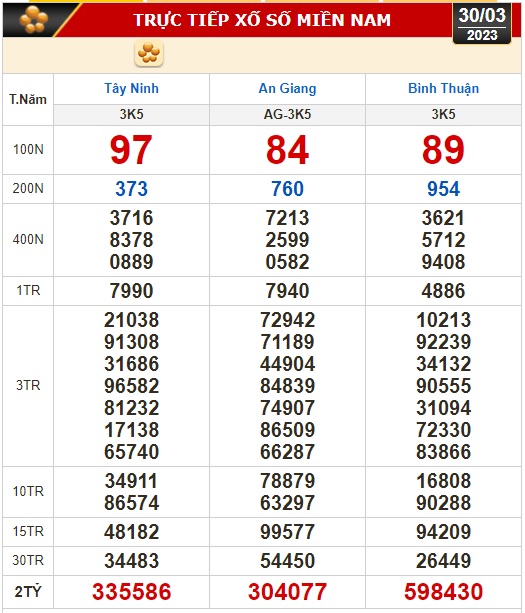
Task: Select the 200N number 373
Action: tap(131, 189)
